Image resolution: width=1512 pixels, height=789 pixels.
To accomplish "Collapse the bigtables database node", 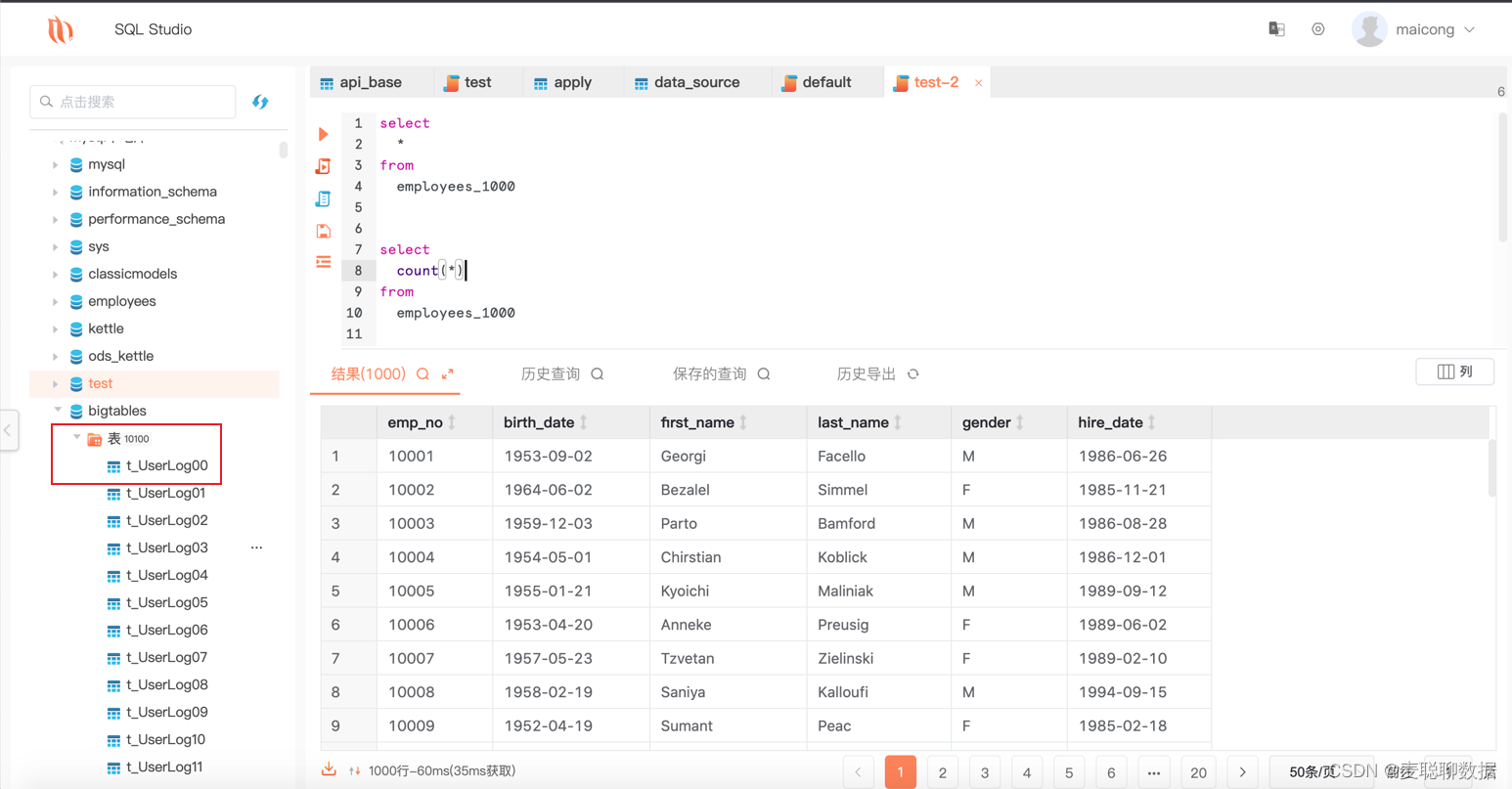I will click(x=57, y=411).
